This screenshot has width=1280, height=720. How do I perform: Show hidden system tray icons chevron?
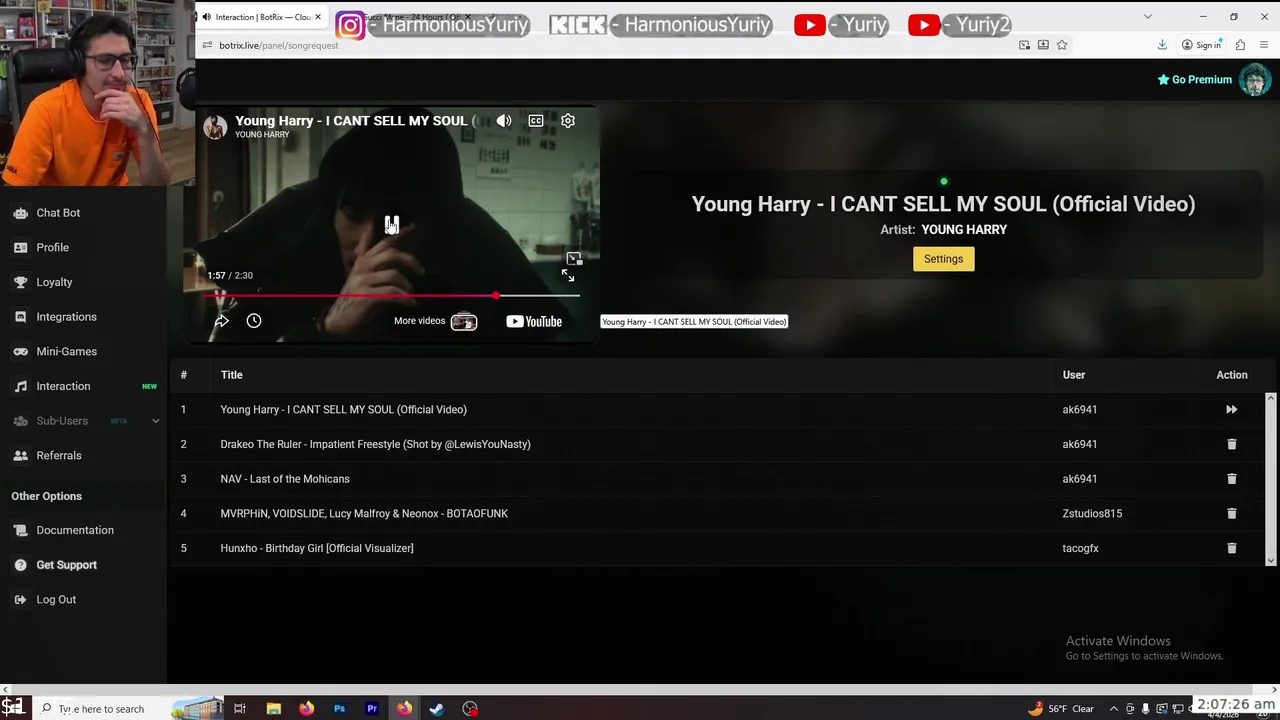tap(1114, 709)
